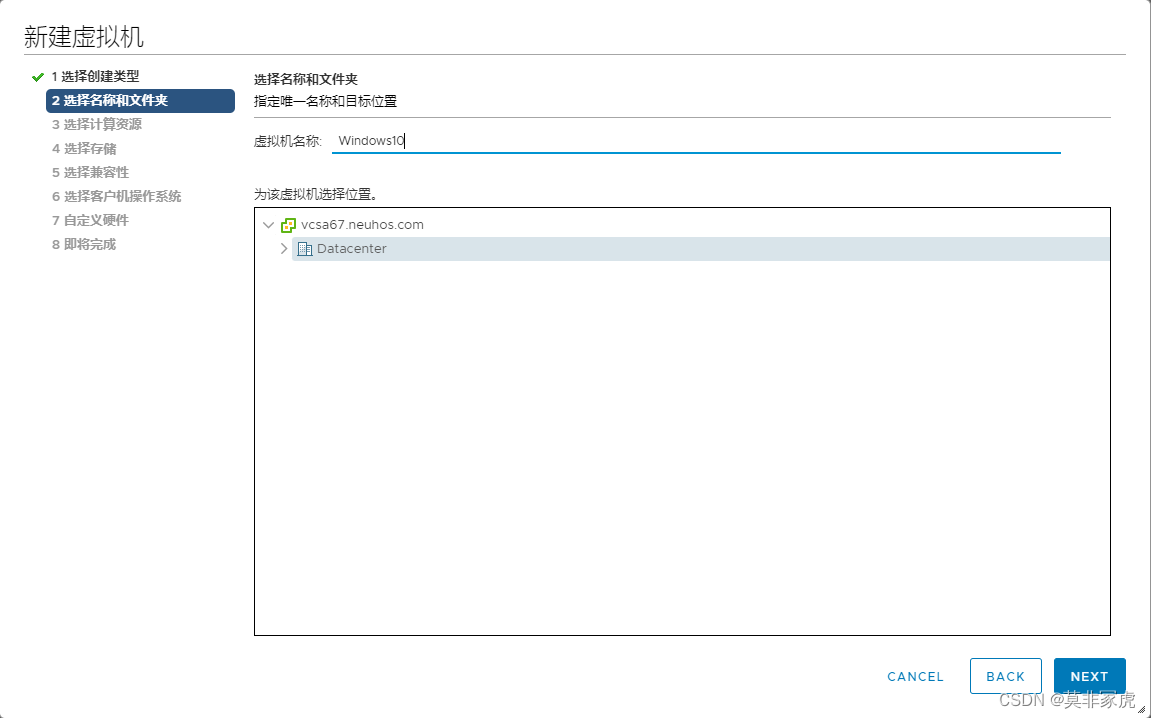Viewport: 1151px width, 718px height.
Task: Click the Datacenter building icon
Action: [305, 249]
